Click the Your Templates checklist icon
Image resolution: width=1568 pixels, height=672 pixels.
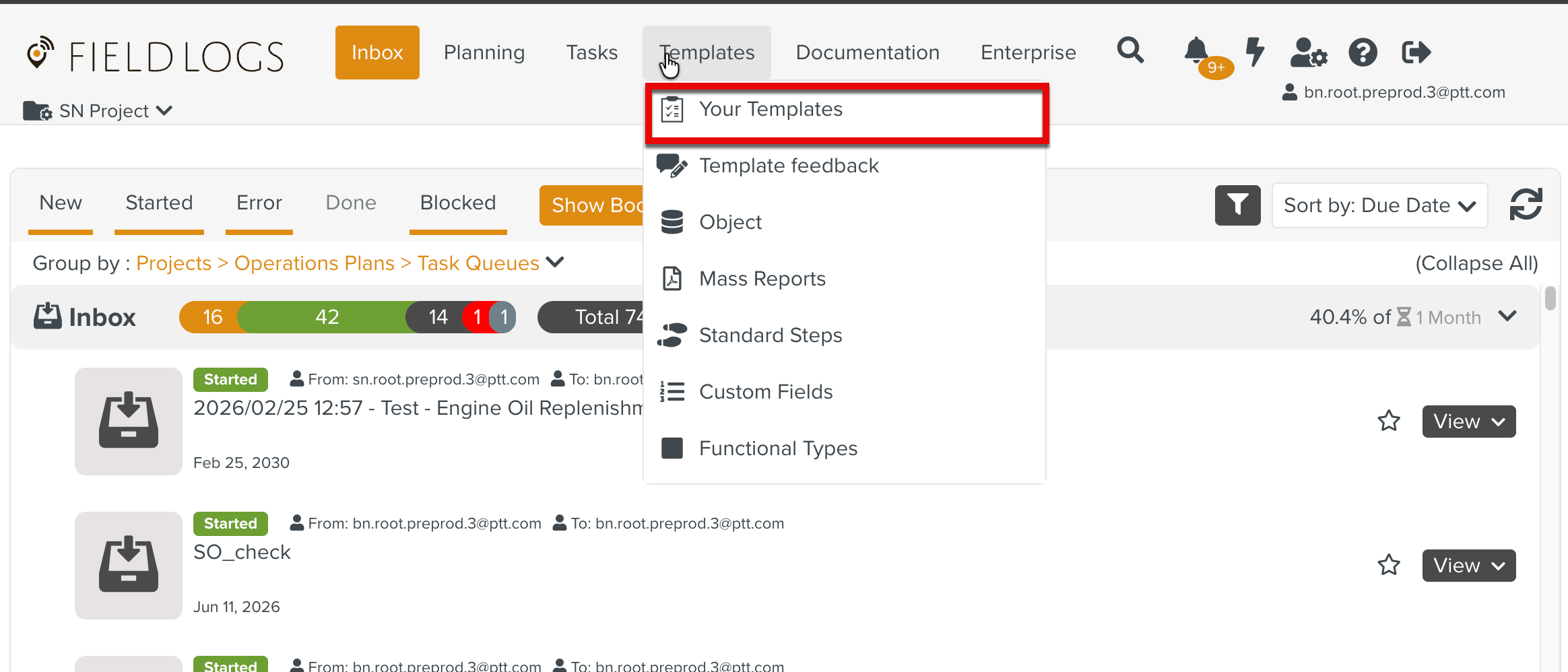[x=672, y=109]
